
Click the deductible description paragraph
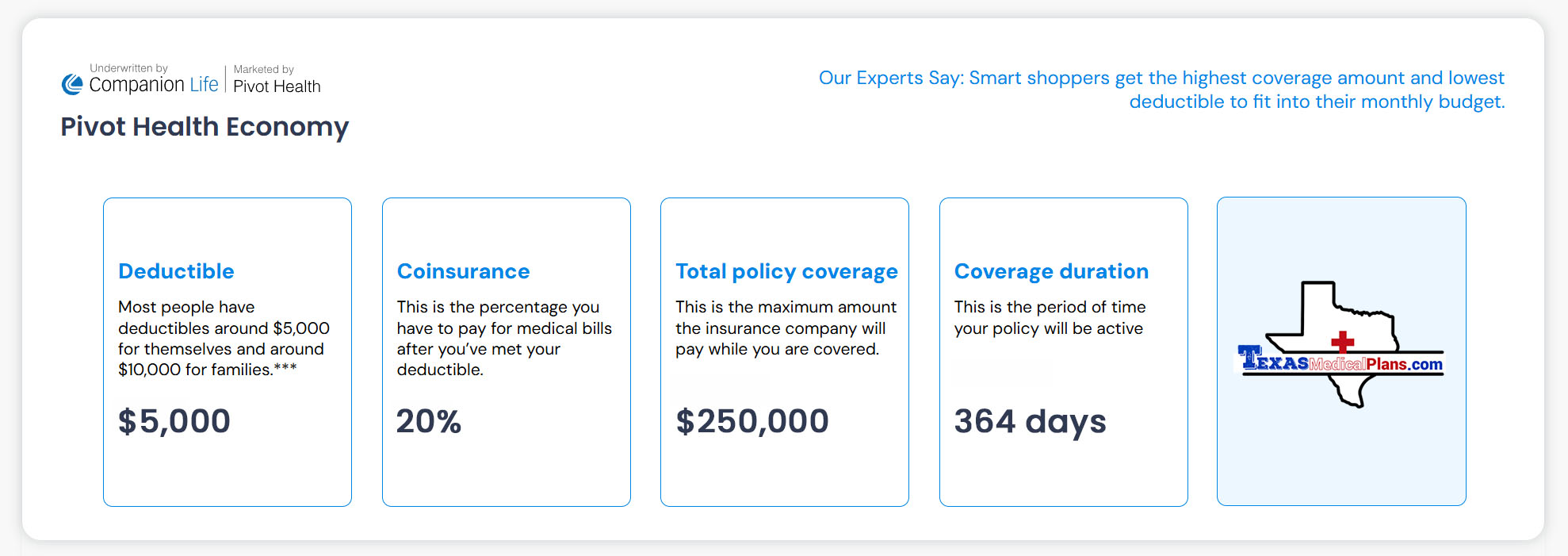223,338
